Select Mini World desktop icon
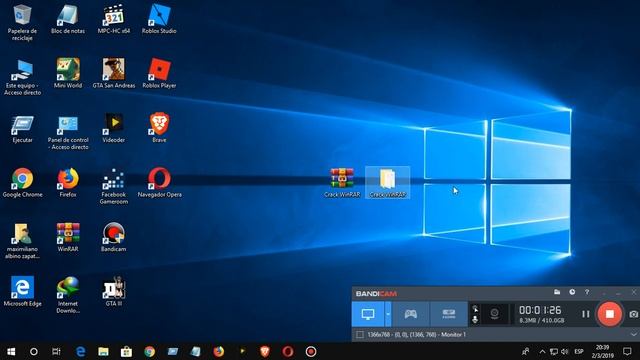Screen dimensions: 640x360 coord(68,73)
